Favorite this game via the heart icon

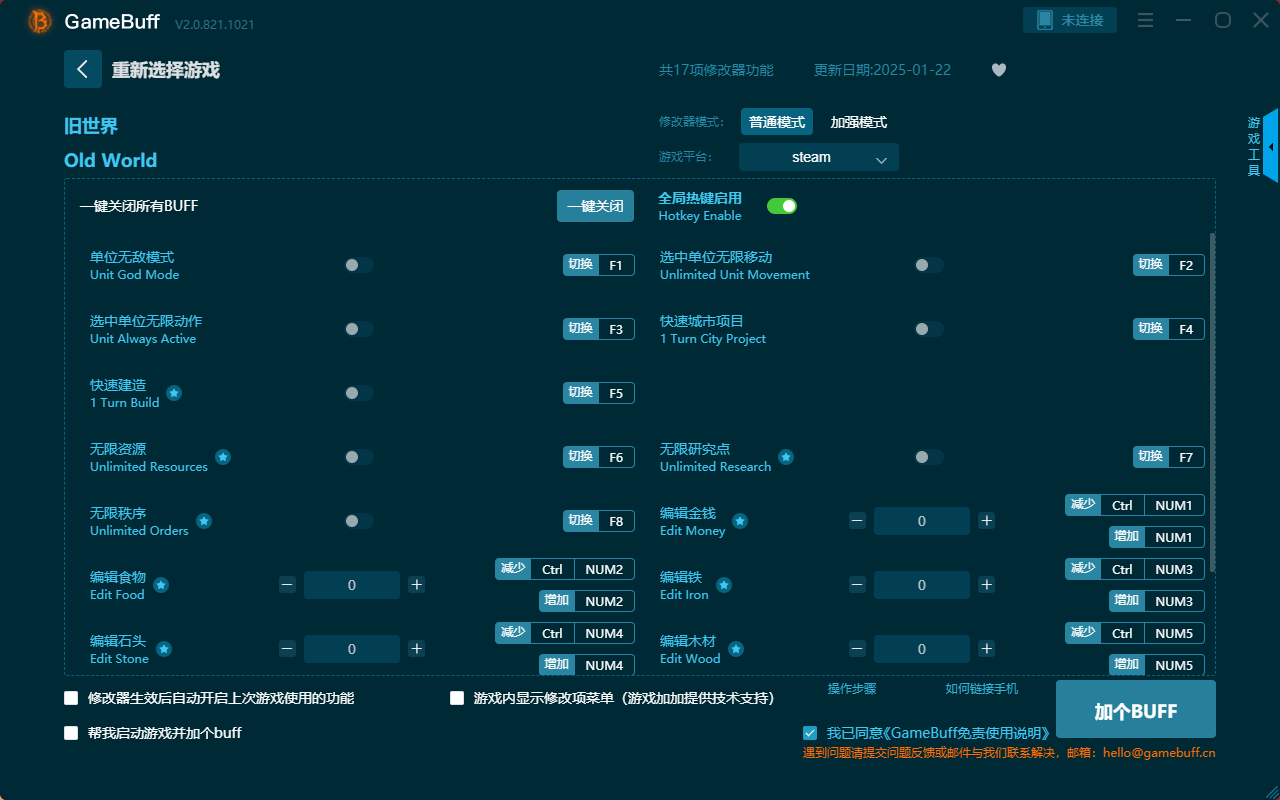pos(998,70)
